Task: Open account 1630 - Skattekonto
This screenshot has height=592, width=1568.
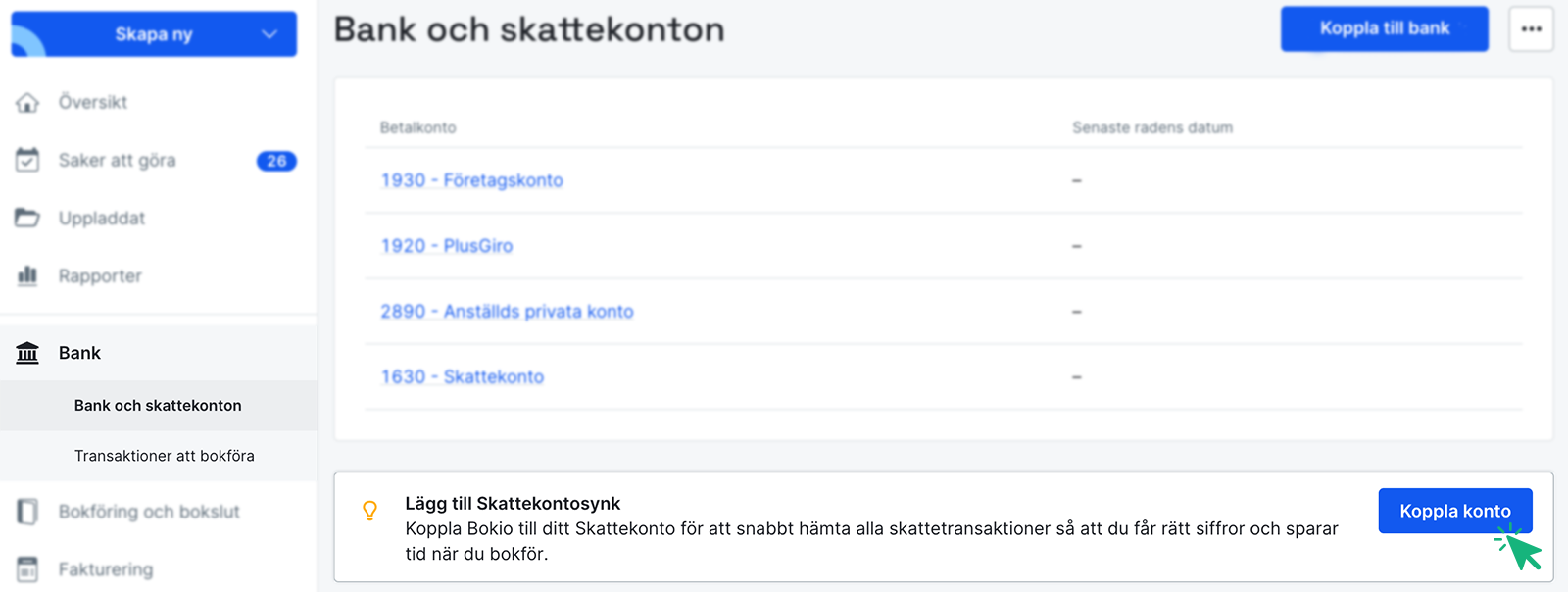Action: [462, 375]
